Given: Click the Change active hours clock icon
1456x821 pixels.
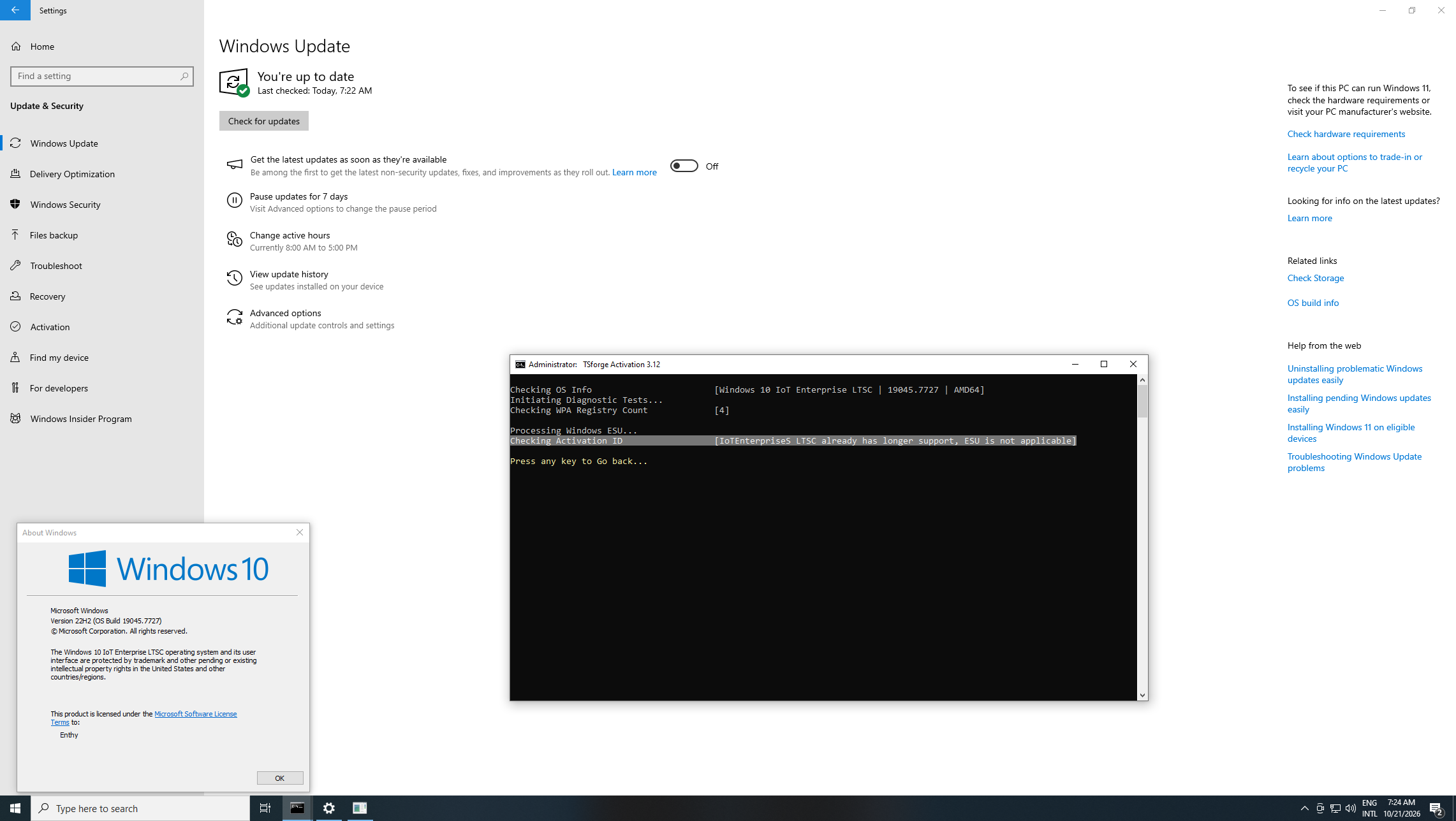Looking at the screenshot, I should click(x=235, y=240).
